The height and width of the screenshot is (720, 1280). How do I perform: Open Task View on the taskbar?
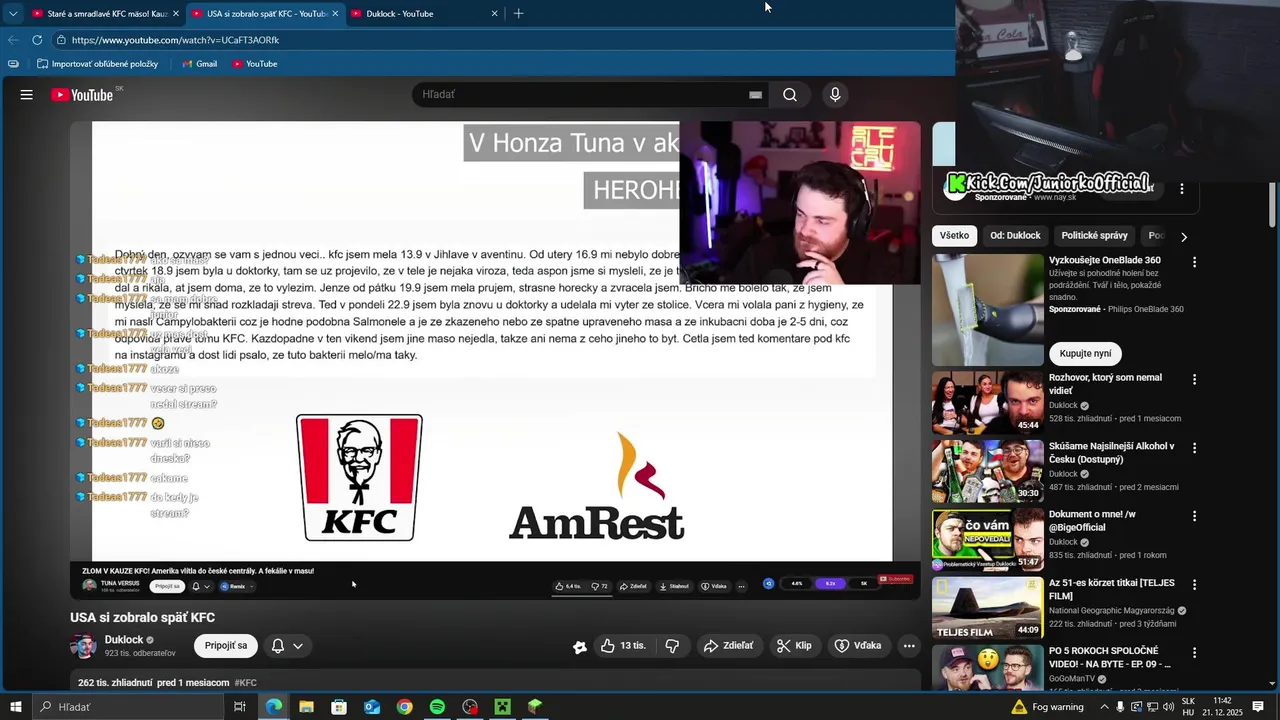(240, 707)
